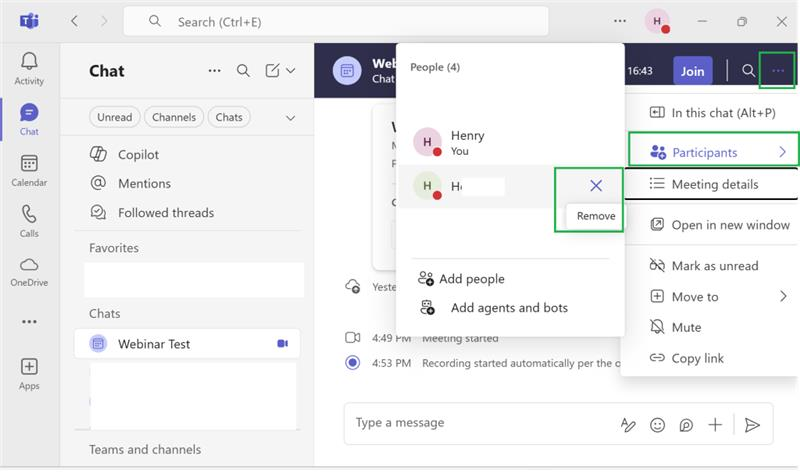Search in this chat magnifier icon

tap(748, 70)
